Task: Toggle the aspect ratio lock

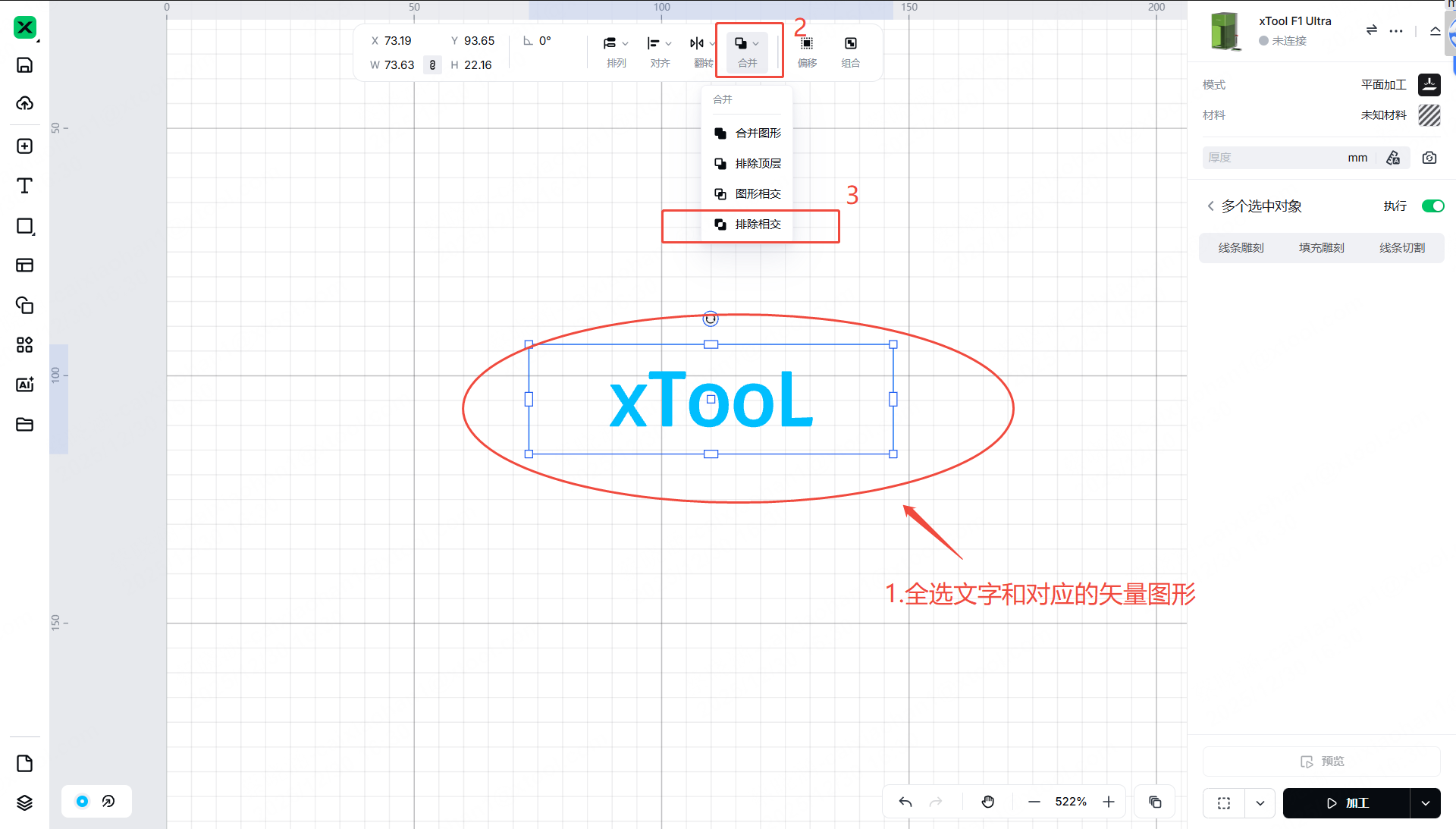Action: click(432, 65)
